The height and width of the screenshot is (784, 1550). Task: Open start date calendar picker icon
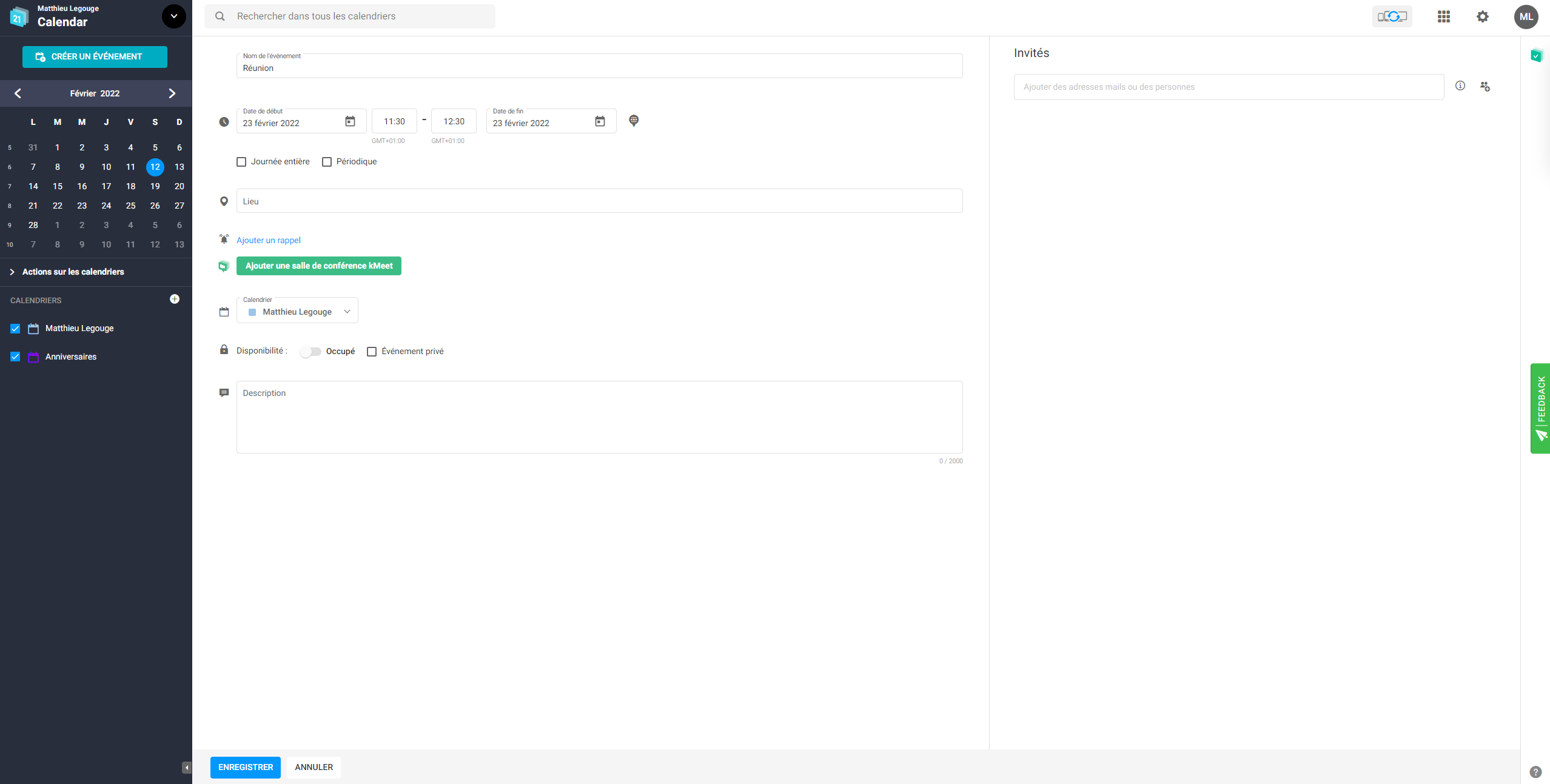(x=350, y=121)
